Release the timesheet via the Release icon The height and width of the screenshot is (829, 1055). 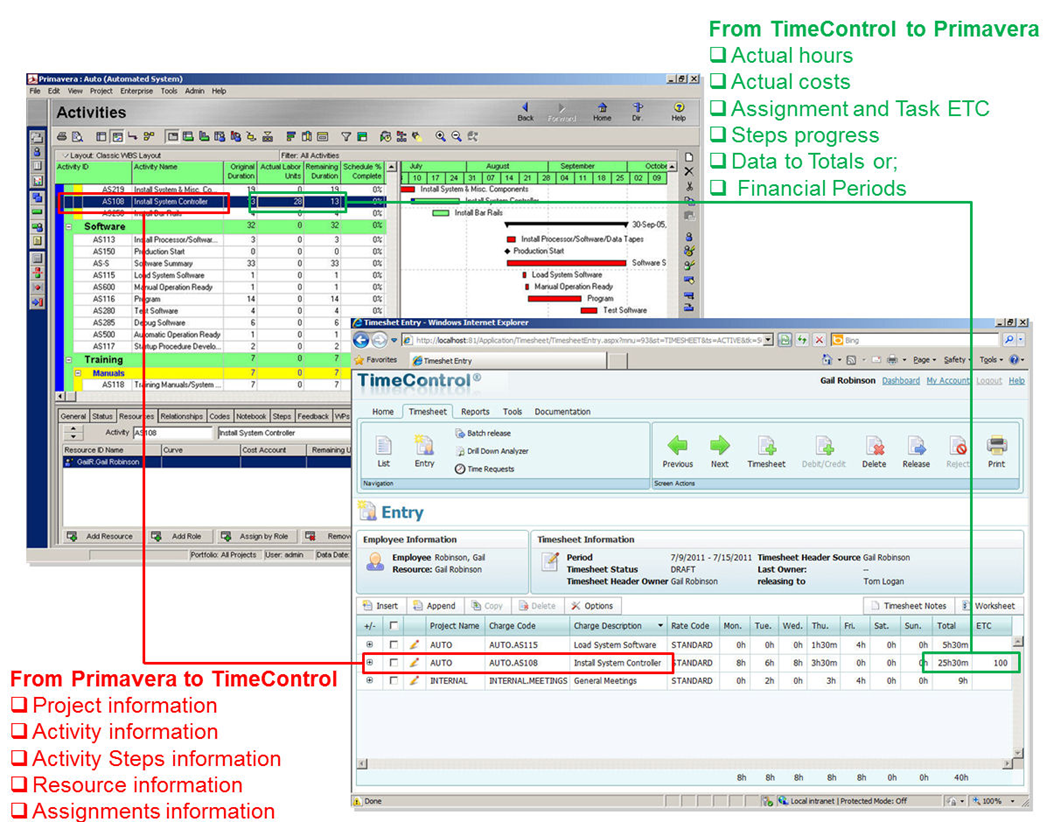[916, 452]
